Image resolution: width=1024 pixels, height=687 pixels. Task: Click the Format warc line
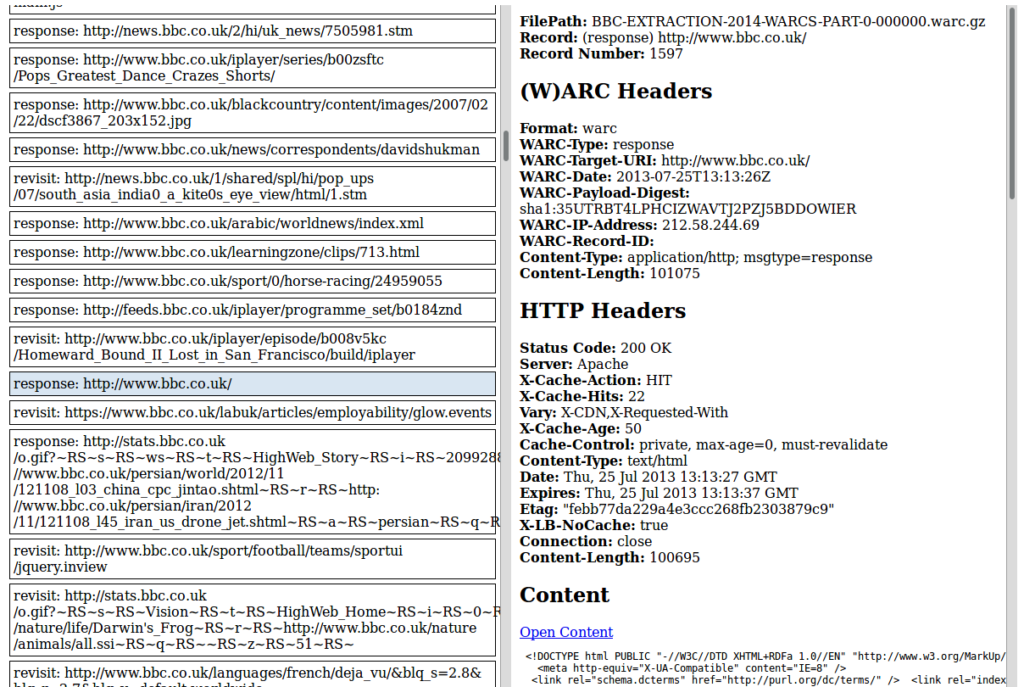568,129
